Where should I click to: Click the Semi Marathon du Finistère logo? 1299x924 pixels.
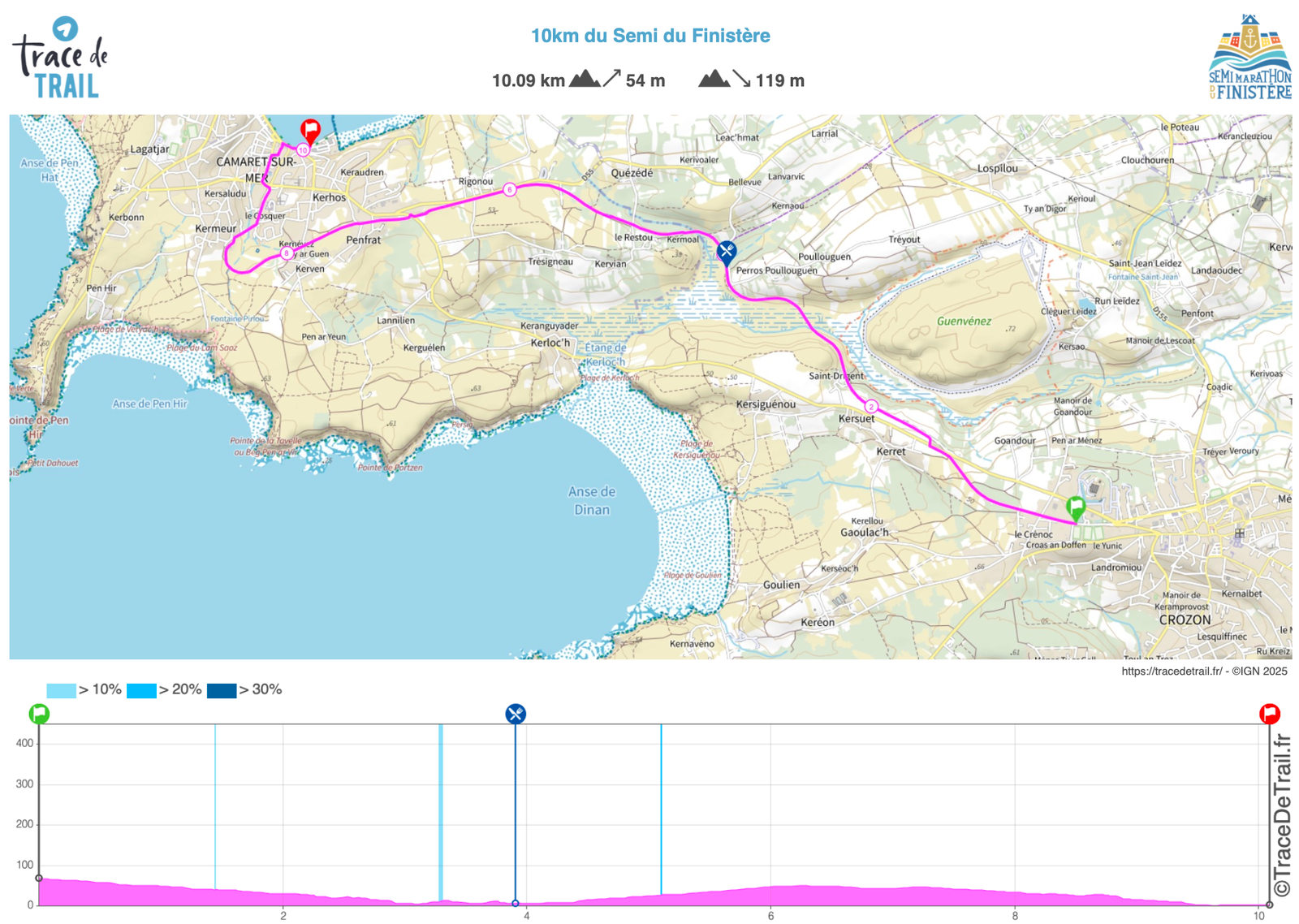[1249, 57]
